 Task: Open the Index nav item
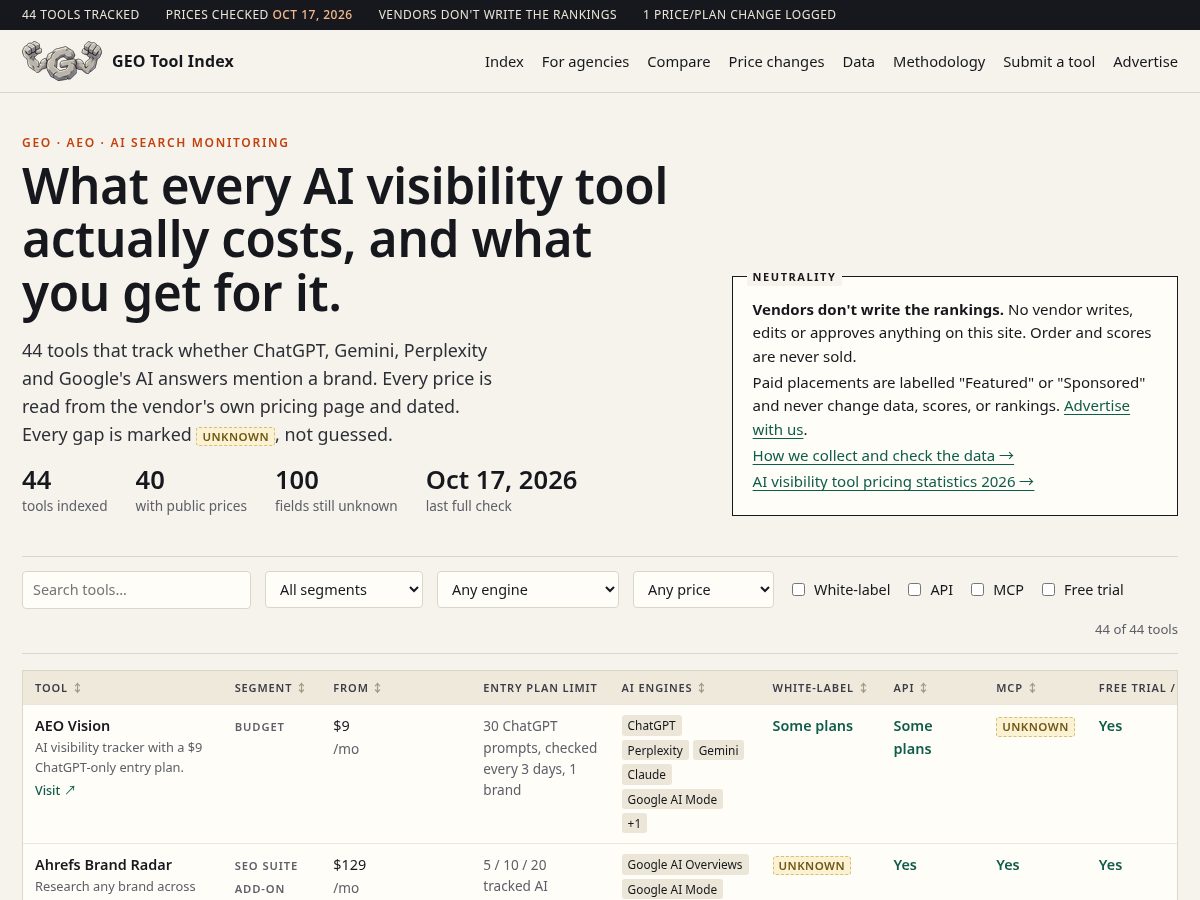pyautogui.click(x=504, y=61)
